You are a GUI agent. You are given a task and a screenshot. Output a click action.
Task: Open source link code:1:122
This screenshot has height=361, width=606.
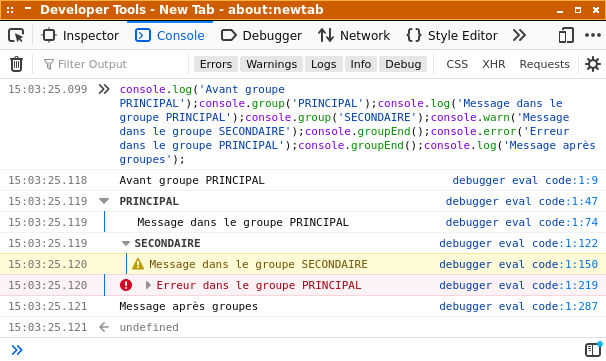[518, 243]
